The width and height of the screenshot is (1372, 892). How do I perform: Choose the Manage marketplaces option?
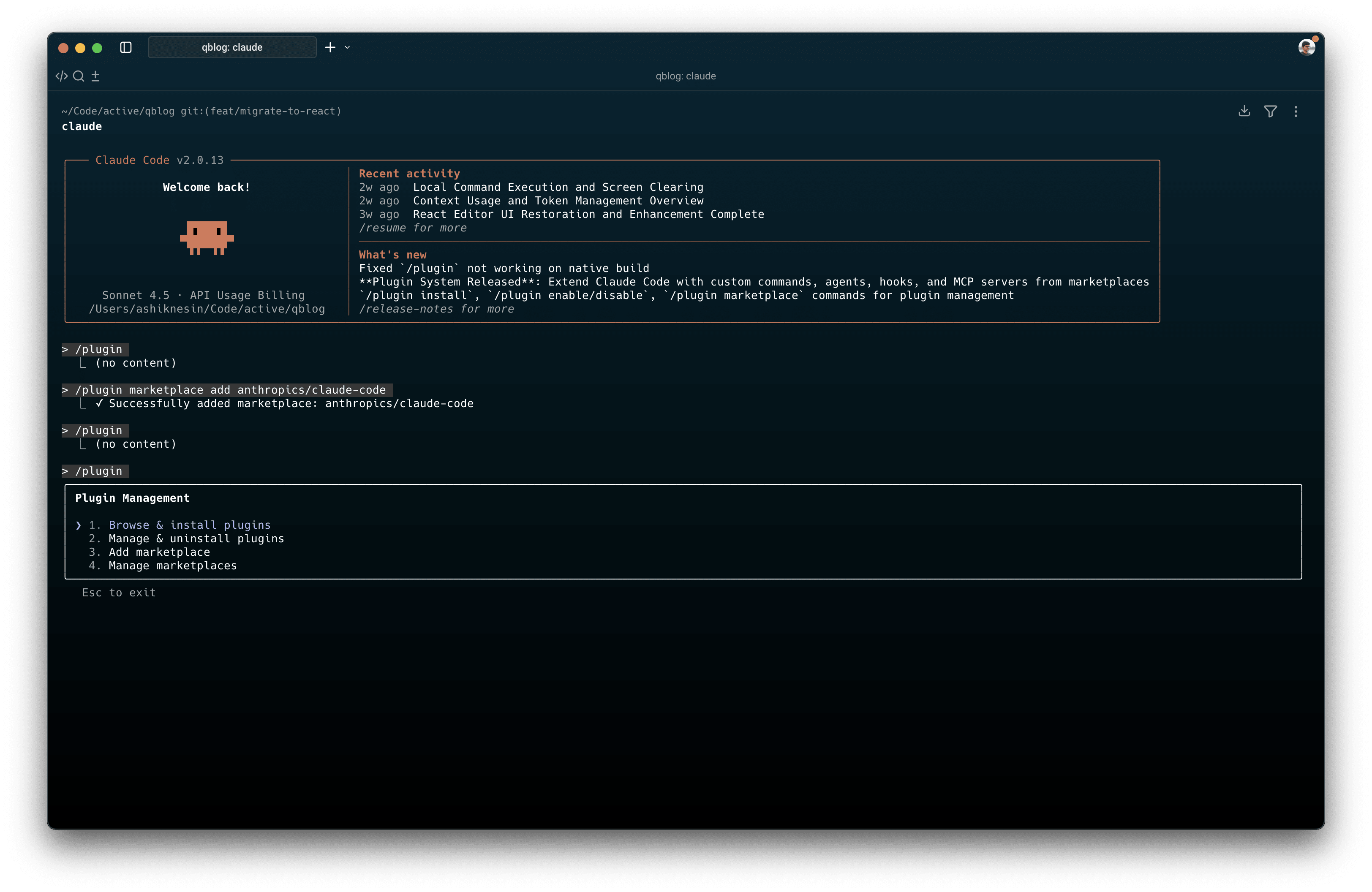tap(172, 565)
